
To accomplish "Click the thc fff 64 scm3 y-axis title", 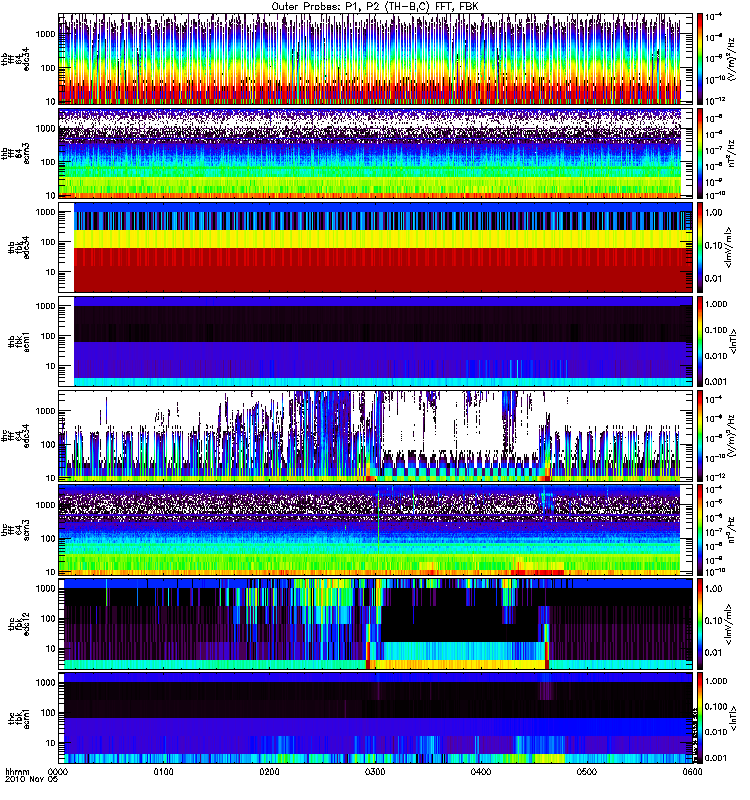I will [x=16, y=530].
